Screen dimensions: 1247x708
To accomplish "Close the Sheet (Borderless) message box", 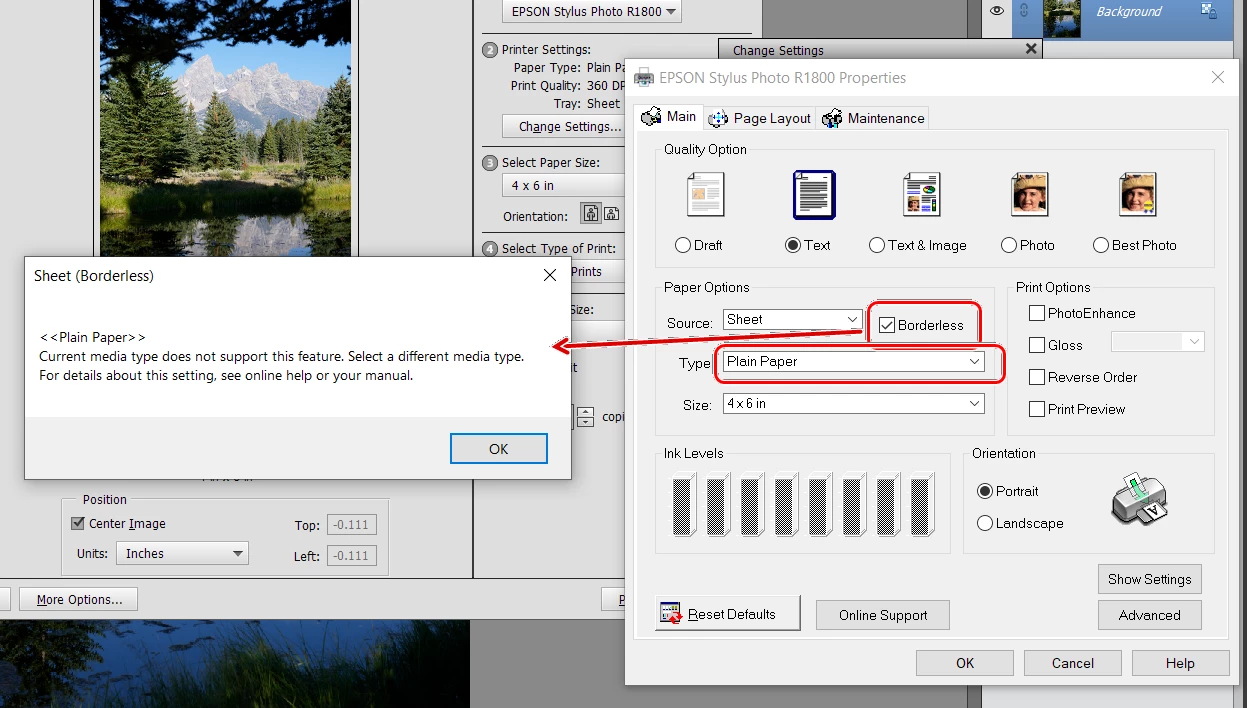I will coord(550,275).
